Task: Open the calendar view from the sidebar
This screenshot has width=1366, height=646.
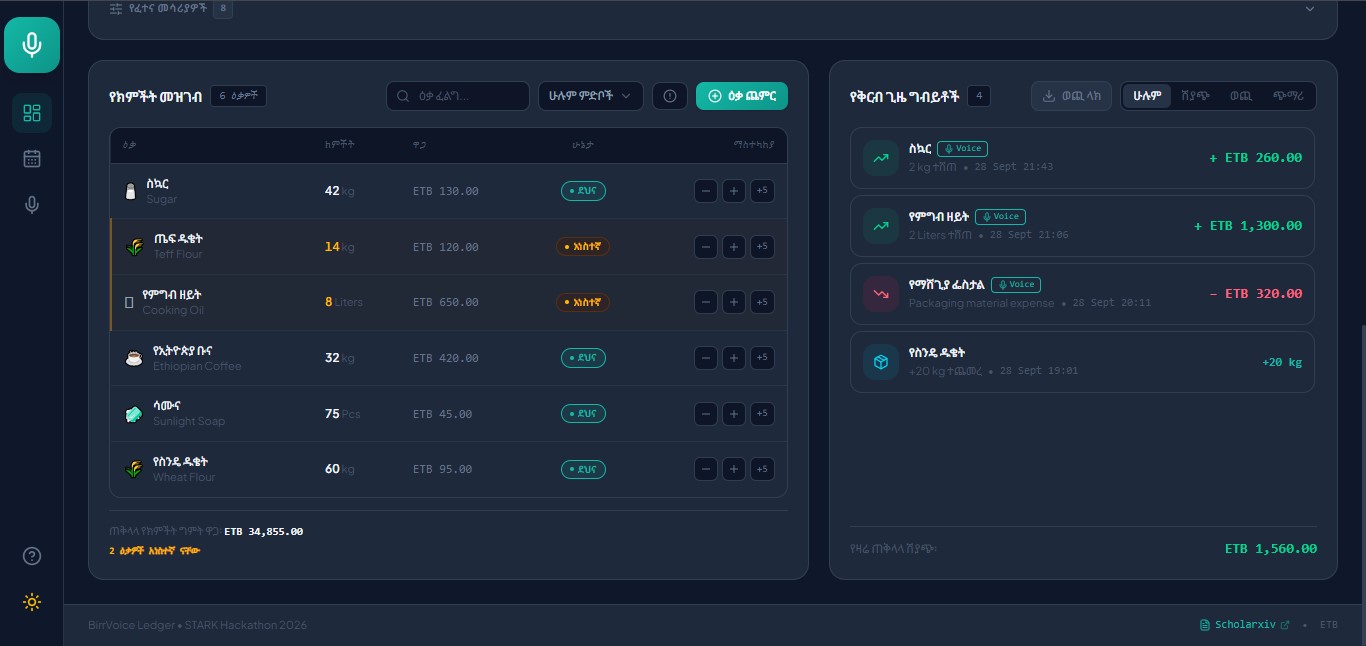Action: click(x=32, y=158)
